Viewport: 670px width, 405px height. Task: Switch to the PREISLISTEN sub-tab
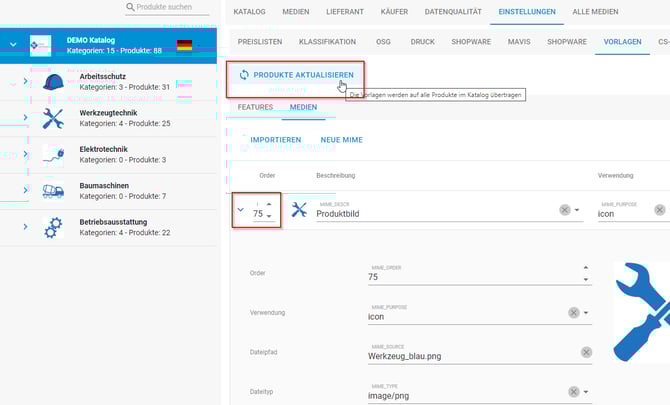[260, 42]
